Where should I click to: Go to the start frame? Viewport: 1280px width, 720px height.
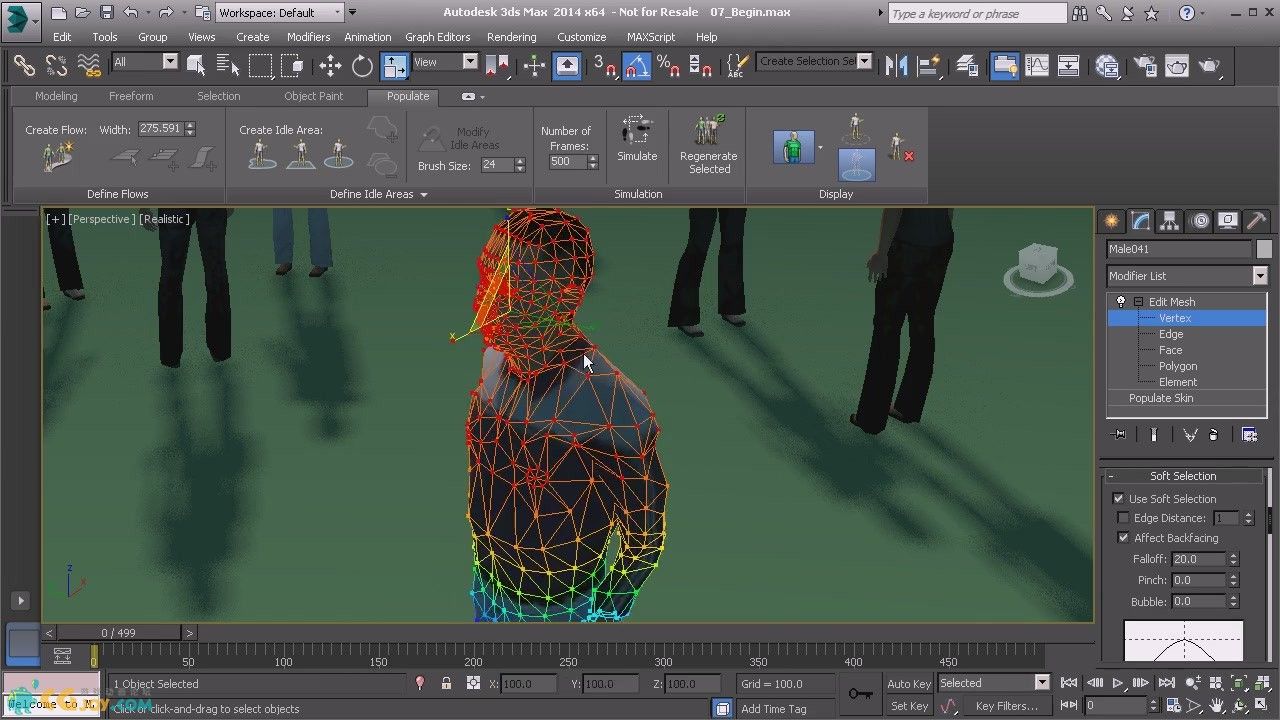click(x=1069, y=683)
